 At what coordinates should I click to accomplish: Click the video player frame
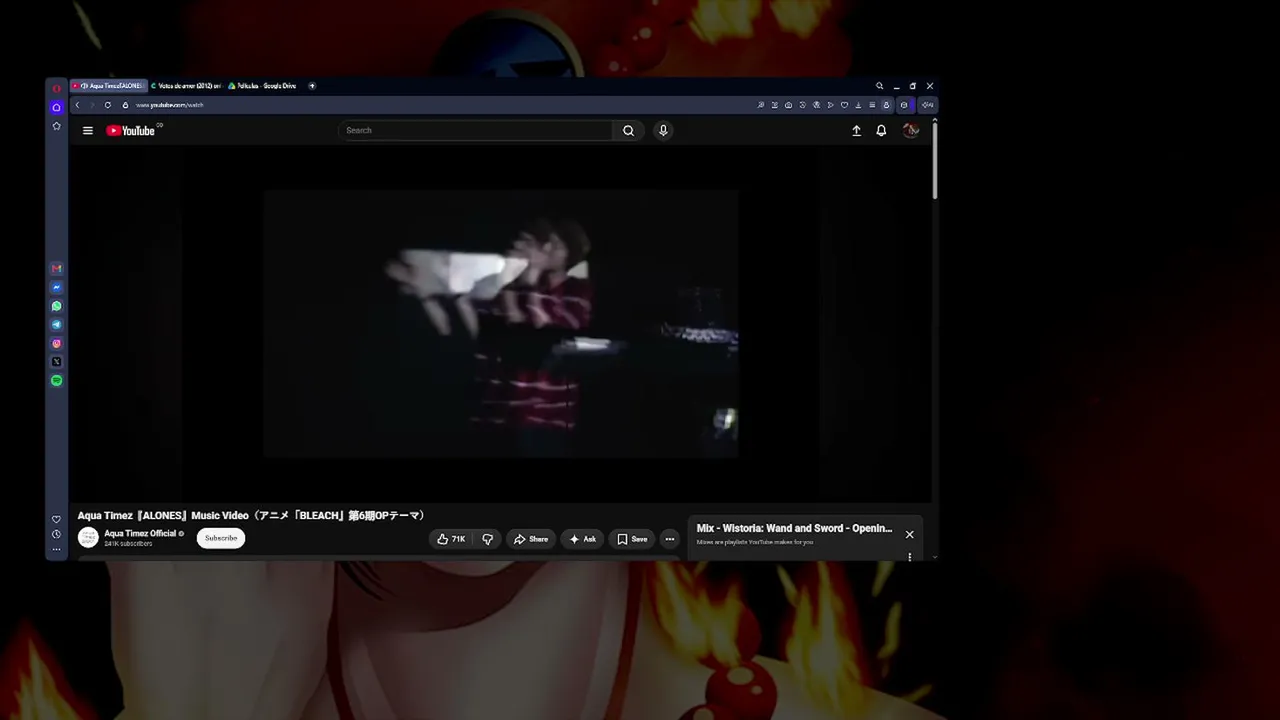click(501, 324)
